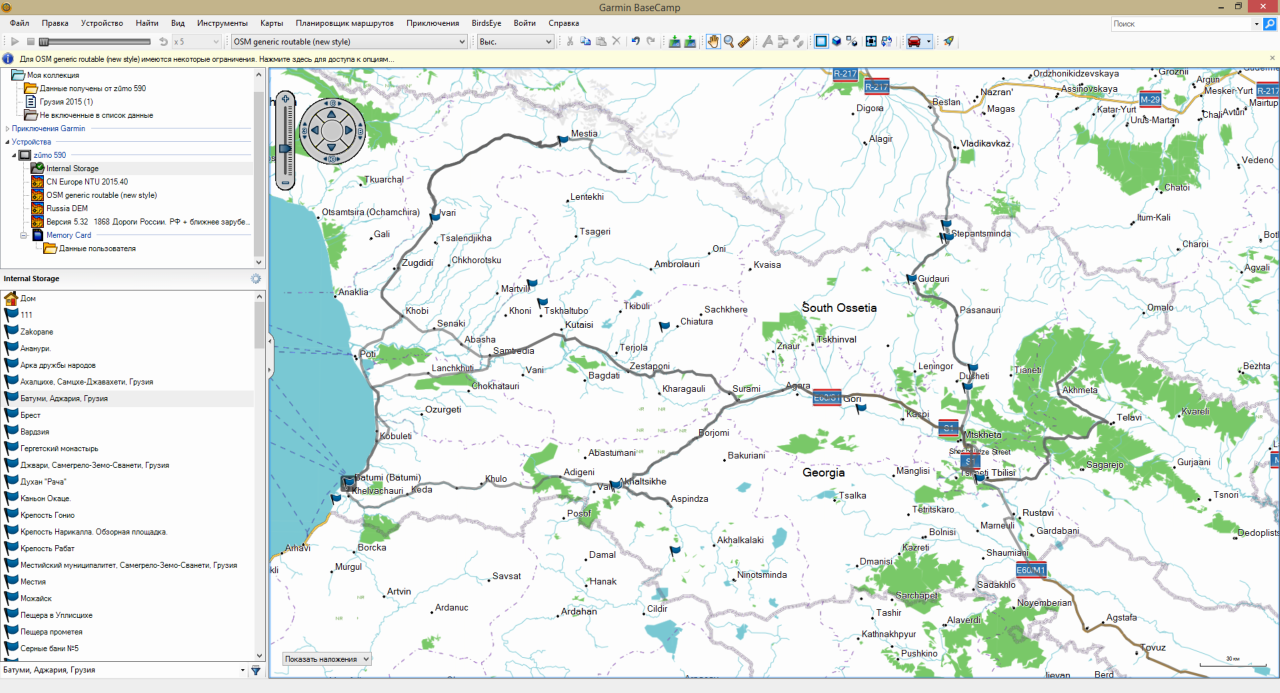Collapse the zūmo 590 device node

pyautogui.click(x=14, y=155)
